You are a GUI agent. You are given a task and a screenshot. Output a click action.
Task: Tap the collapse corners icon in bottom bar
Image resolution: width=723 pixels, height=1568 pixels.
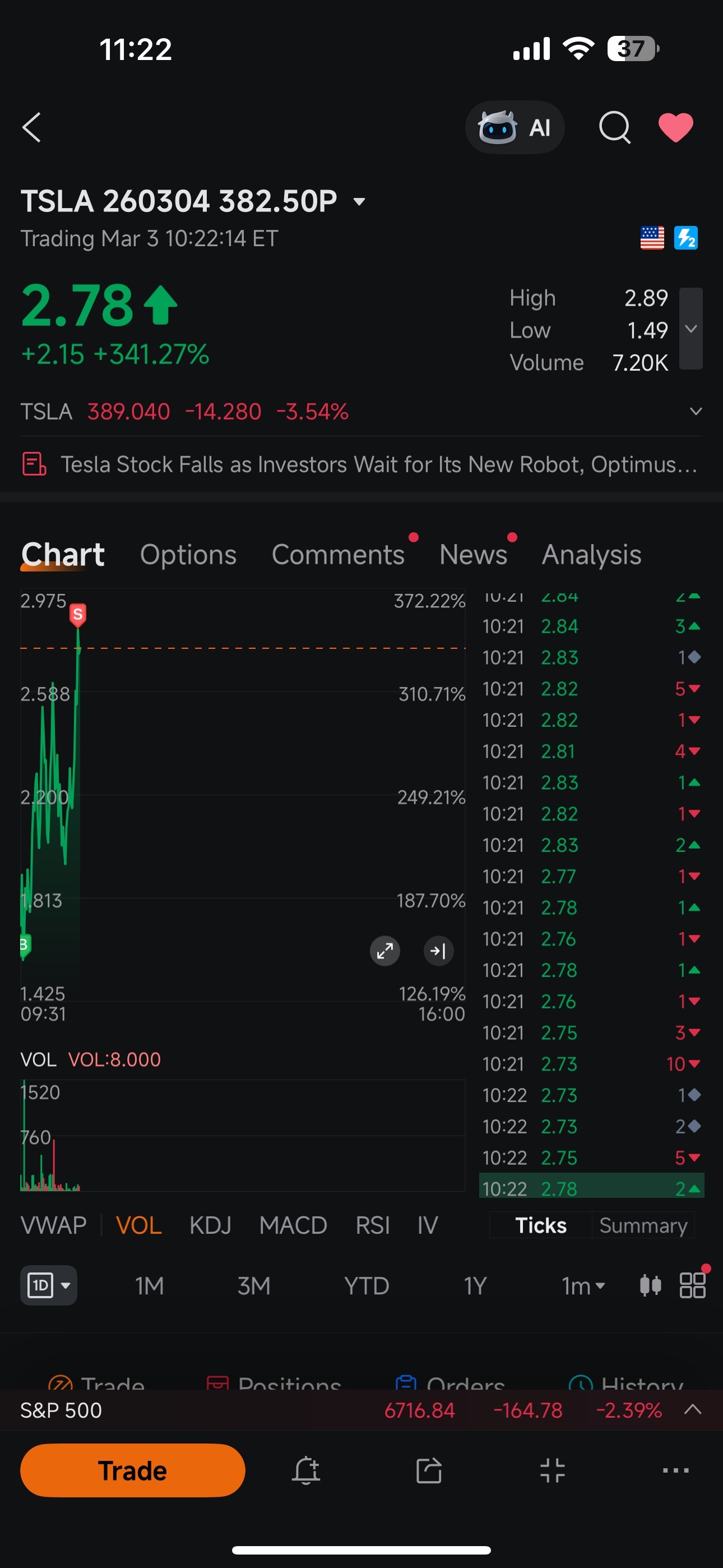click(553, 1470)
